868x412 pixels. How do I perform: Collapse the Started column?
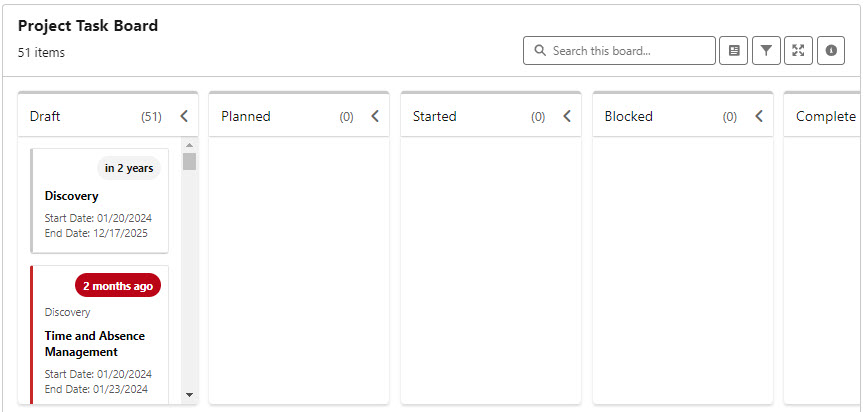click(x=567, y=116)
